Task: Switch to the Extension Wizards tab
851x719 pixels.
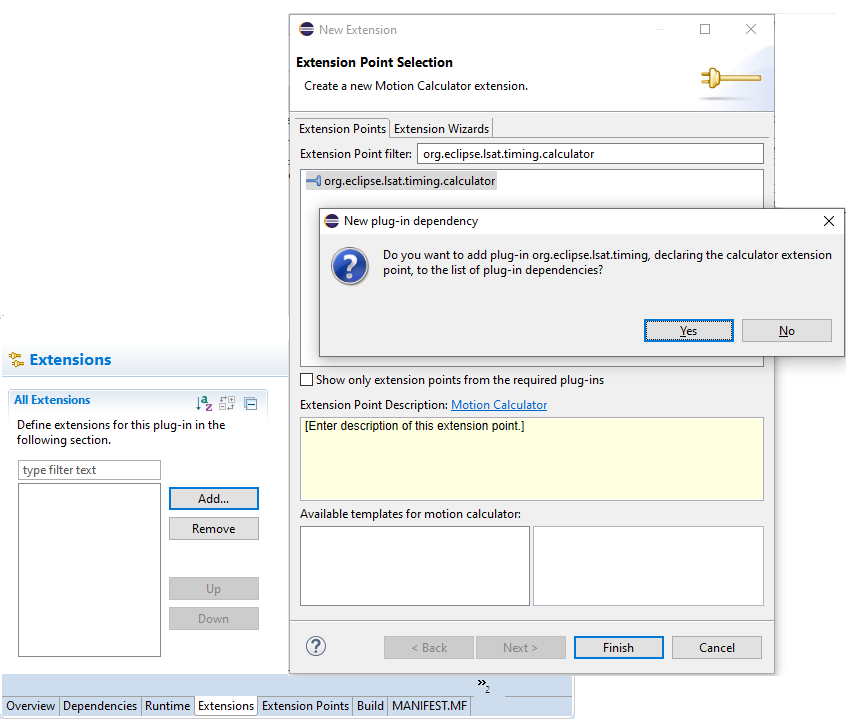Action: pyautogui.click(x=441, y=129)
